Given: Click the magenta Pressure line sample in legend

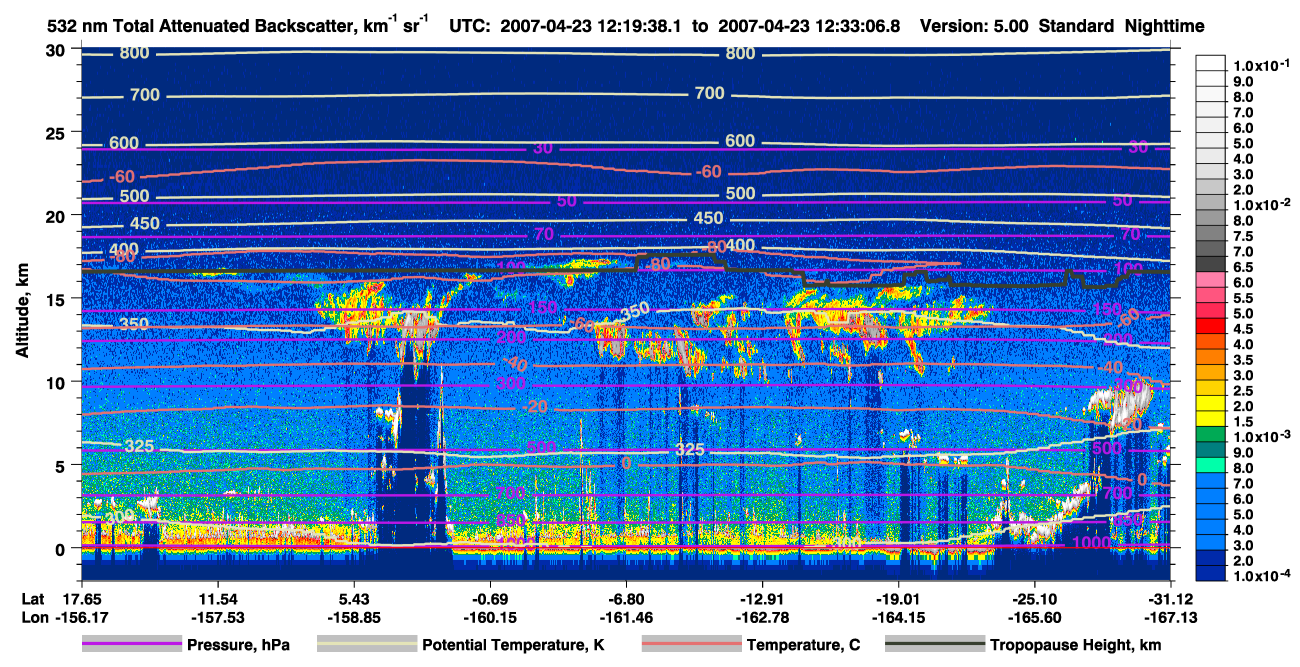Looking at the screenshot, I should pyautogui.click(x=131, y=645).
